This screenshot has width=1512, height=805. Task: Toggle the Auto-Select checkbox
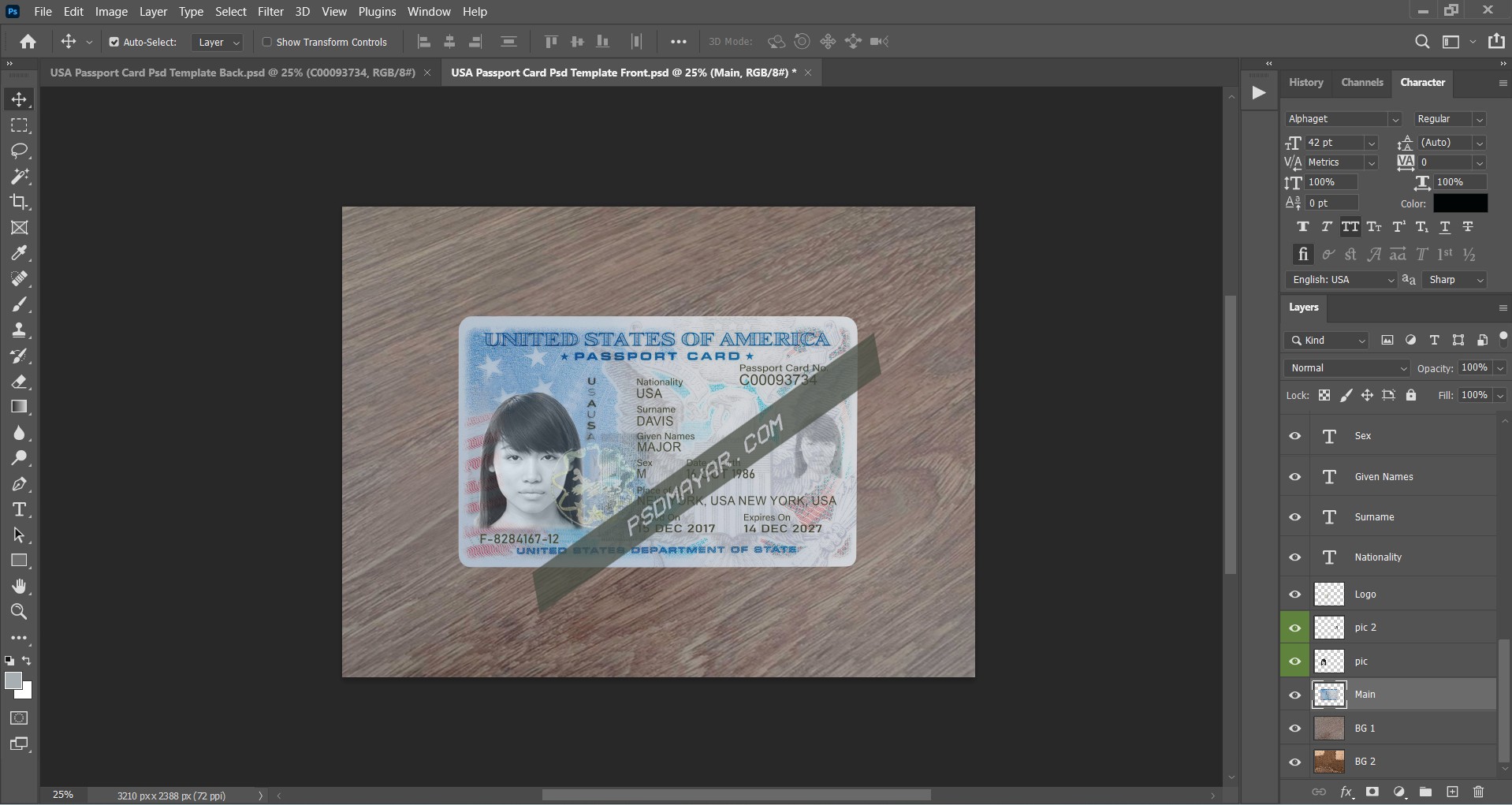click(114, 42)
